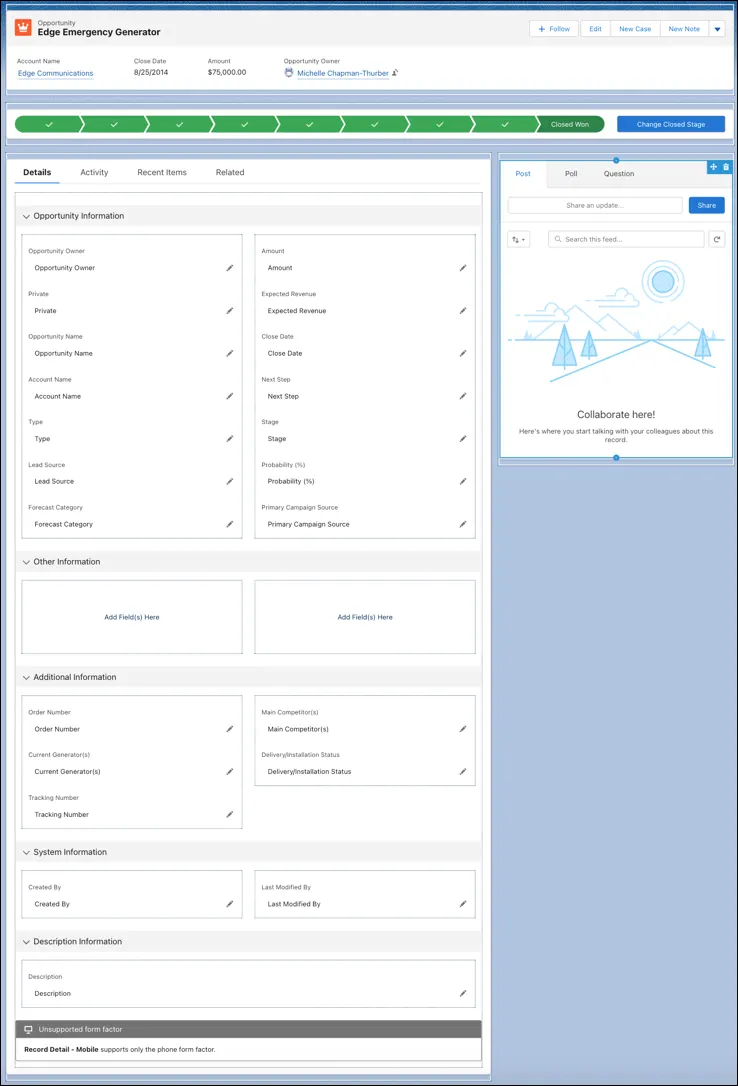Viewport: 738px width, 1086px height.
Task: Open the more actions dropdown arrow
Action: click(717, 29)
